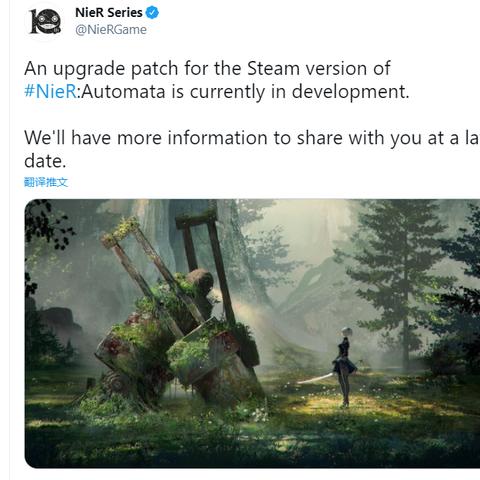Click the "We'll have more information" paragraph
Image resolution: width=480 pixels, height=480 pixels.
pyautogui.click(x=252, y=149)
